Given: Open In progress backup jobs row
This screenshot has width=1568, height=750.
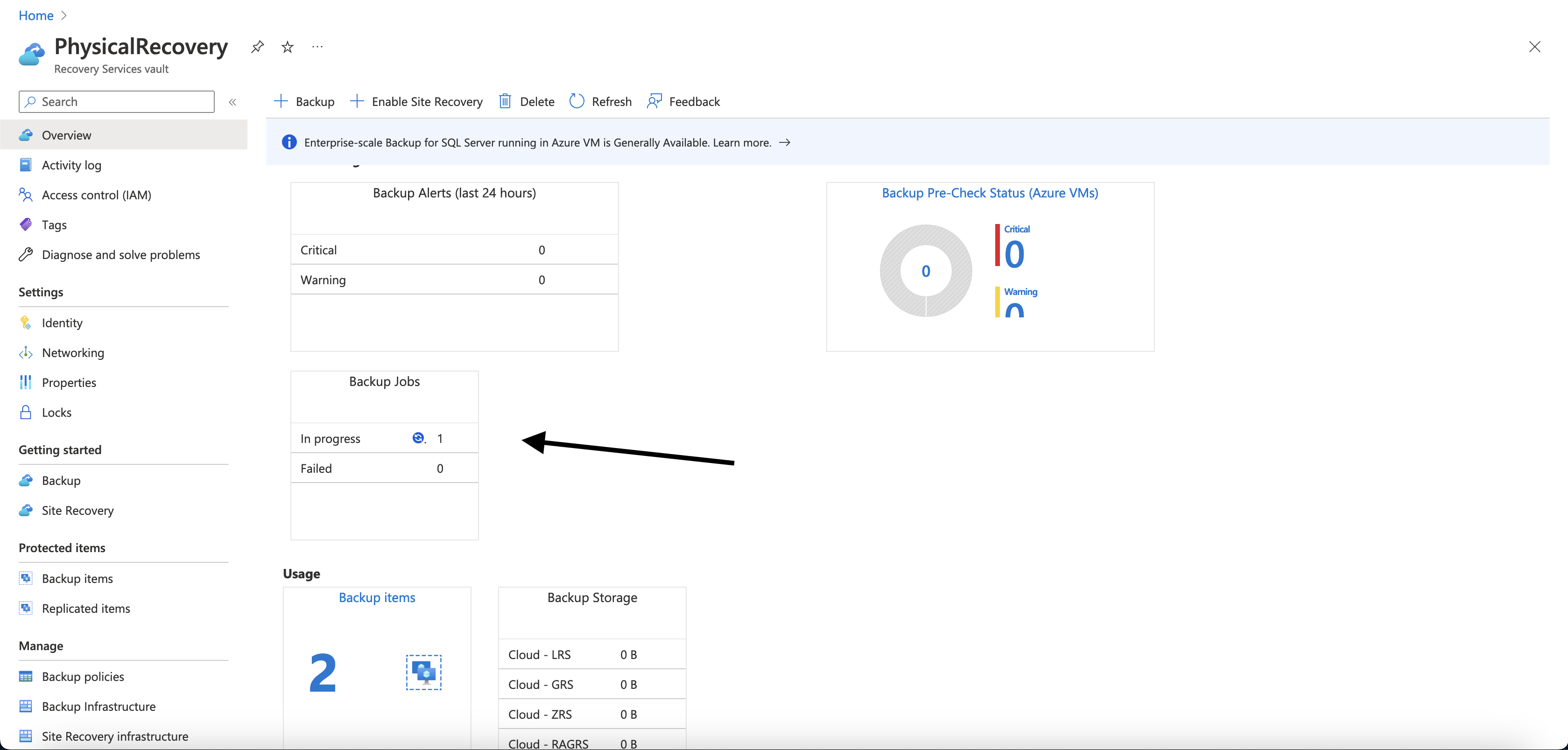Looking at the screenshot, I should point(384,438).
